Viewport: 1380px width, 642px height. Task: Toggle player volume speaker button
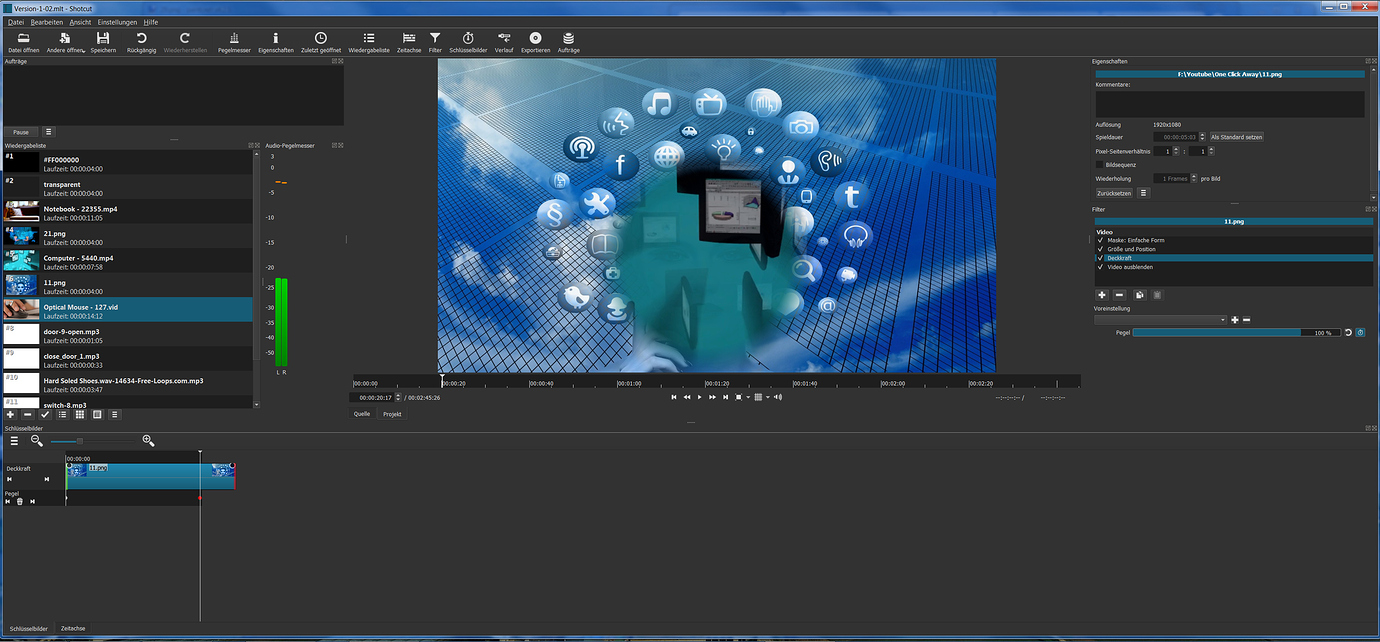tap(778, 397)
